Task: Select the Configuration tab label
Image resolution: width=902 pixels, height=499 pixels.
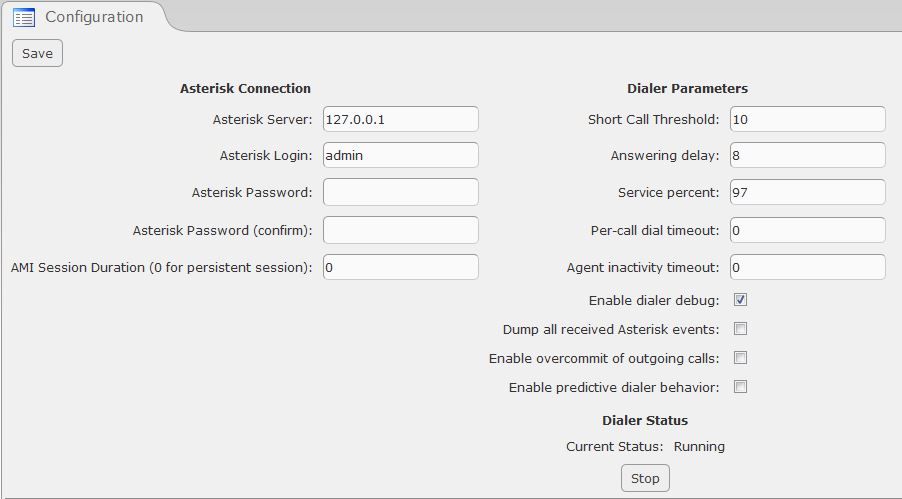Action: pos(94,17)
